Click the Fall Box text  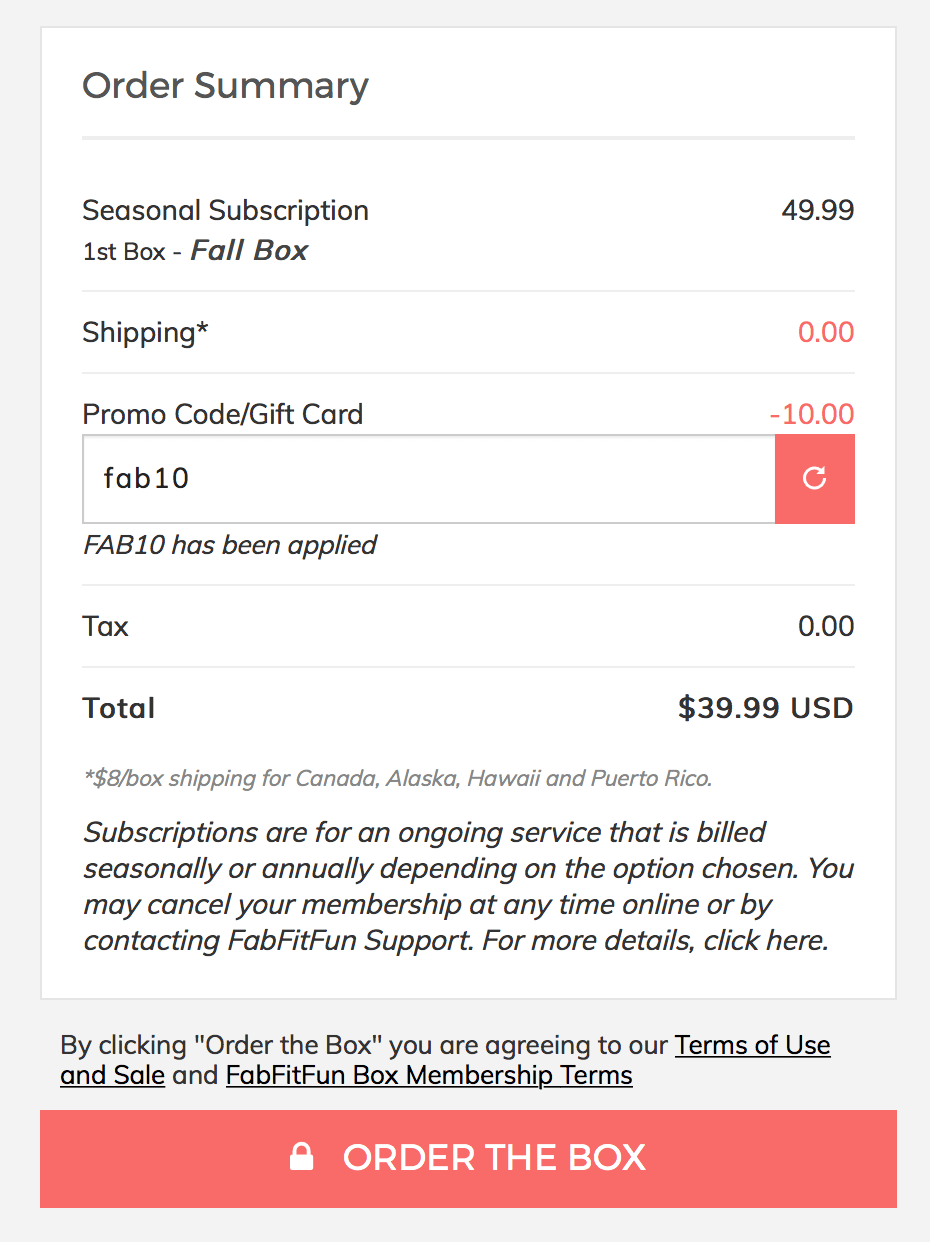[x=249, y=250]
